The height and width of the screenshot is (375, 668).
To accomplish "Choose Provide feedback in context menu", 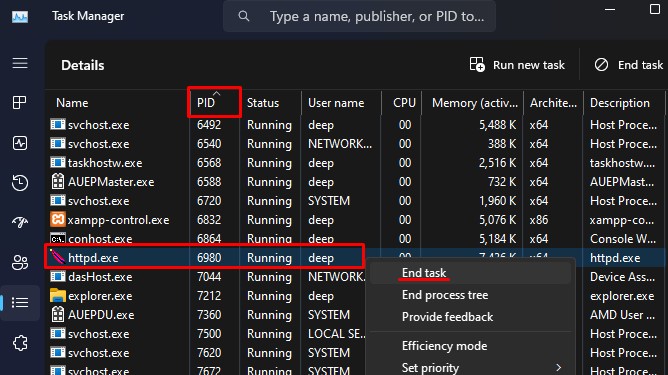I will tap(470, 317).
